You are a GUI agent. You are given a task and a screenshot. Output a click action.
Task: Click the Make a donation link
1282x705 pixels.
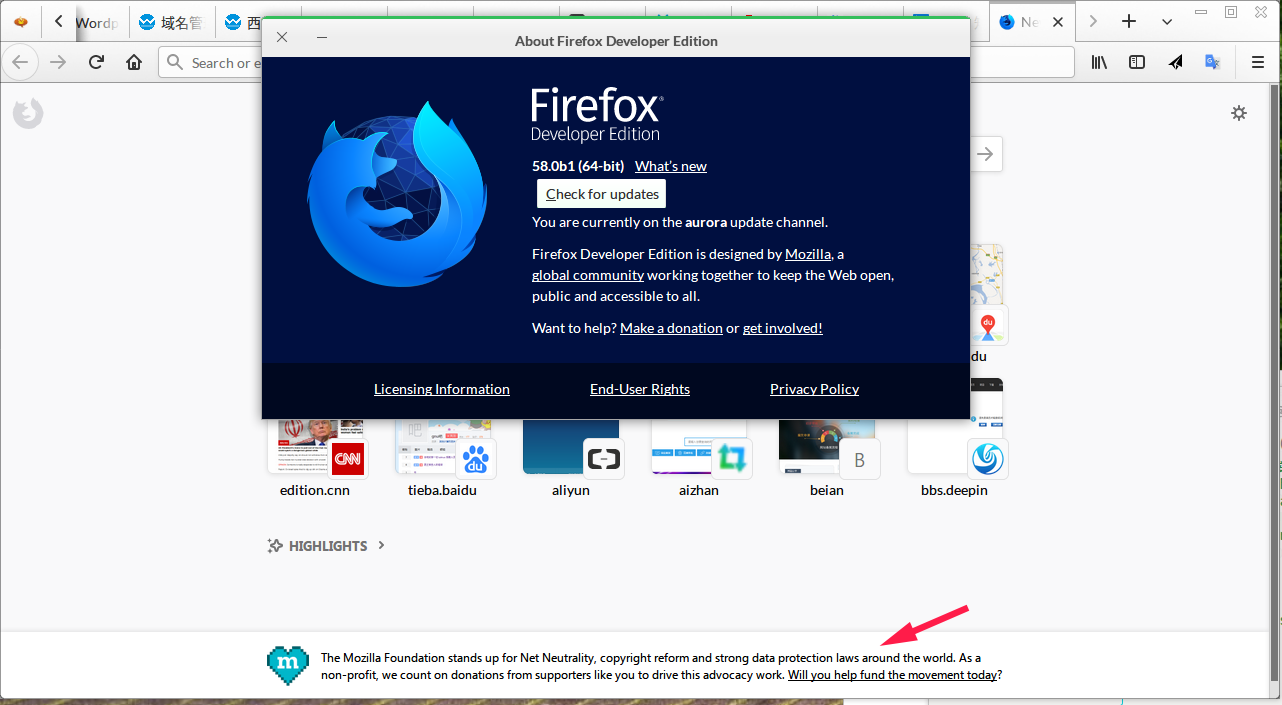671,328
